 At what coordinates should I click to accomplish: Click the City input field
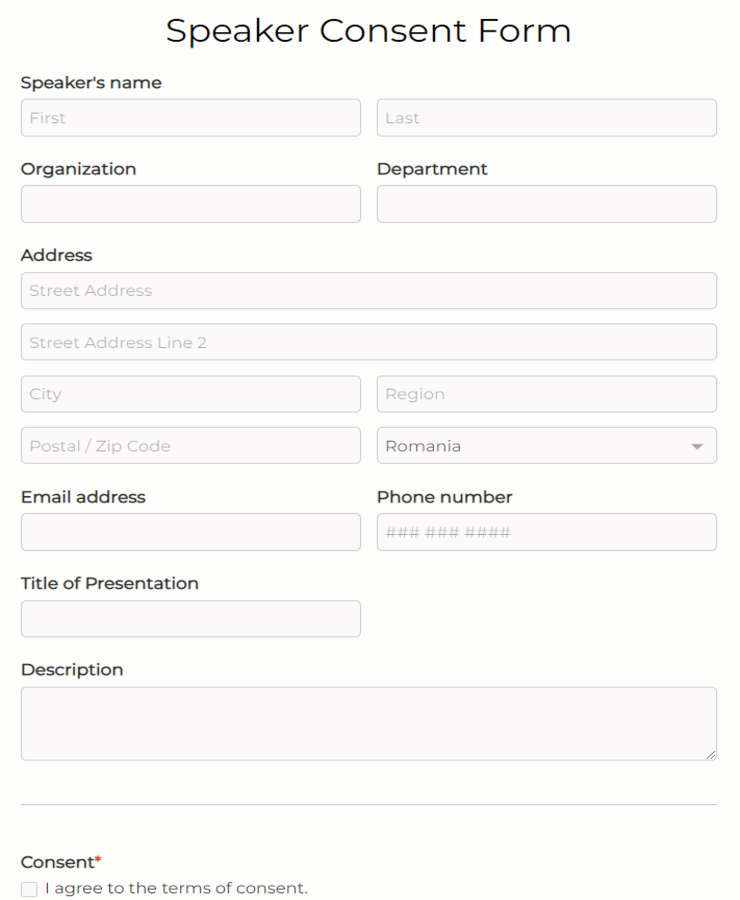click(x=190, y=393)
